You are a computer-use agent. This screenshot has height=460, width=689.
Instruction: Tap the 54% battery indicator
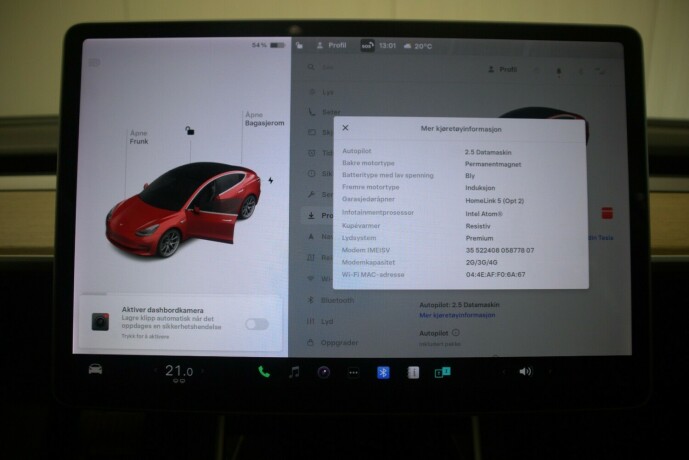coord(268,45)
